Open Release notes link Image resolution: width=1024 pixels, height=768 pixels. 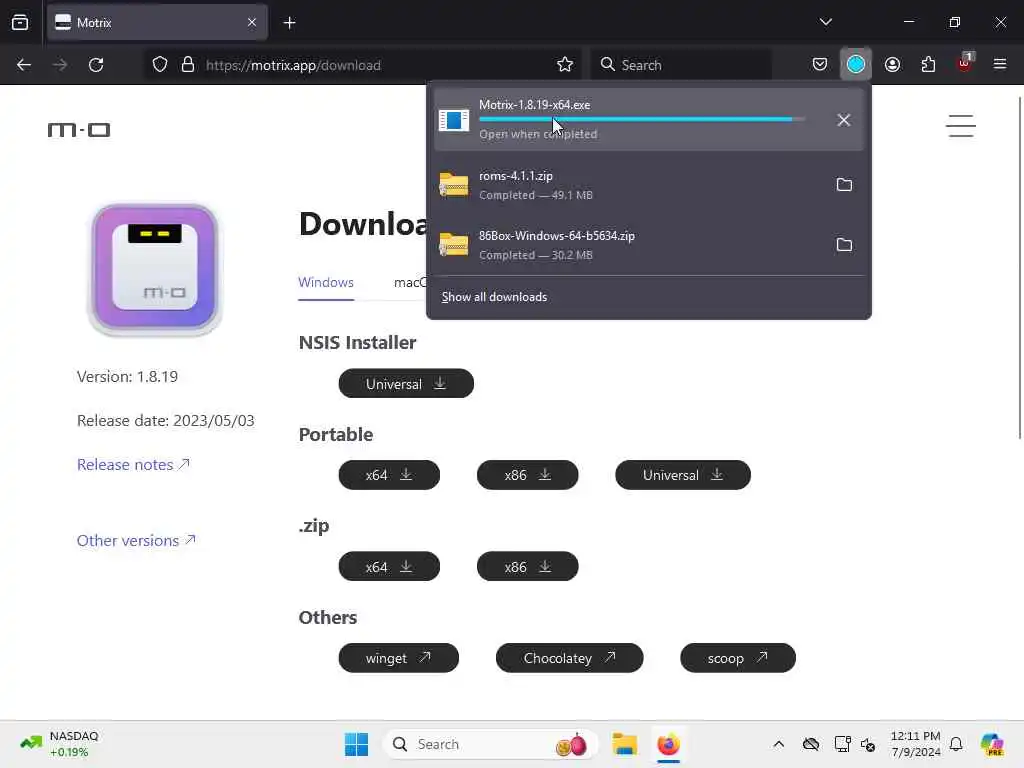pos(133,464)
